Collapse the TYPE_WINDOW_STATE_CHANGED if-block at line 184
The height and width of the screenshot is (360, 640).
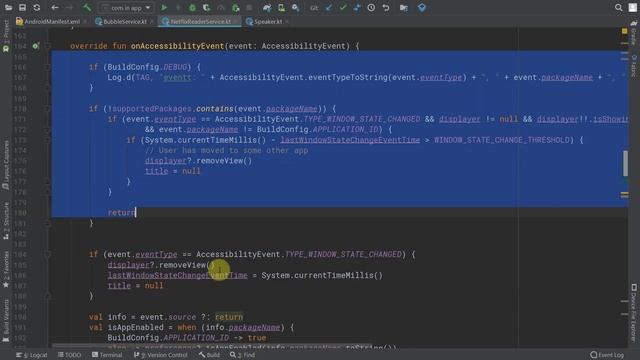click(x=48, y=254)
